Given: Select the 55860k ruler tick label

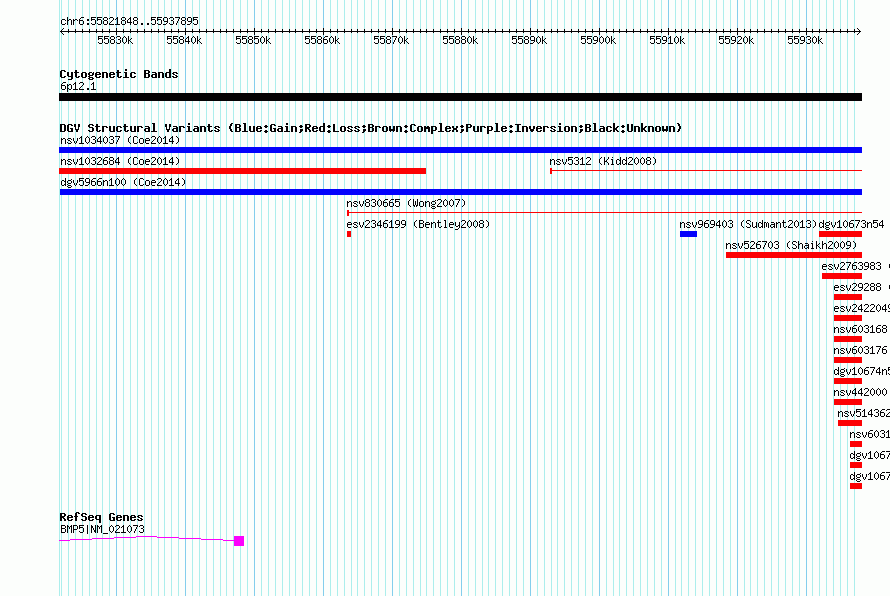Looking at the screenshot, I should tap(322, 40).
